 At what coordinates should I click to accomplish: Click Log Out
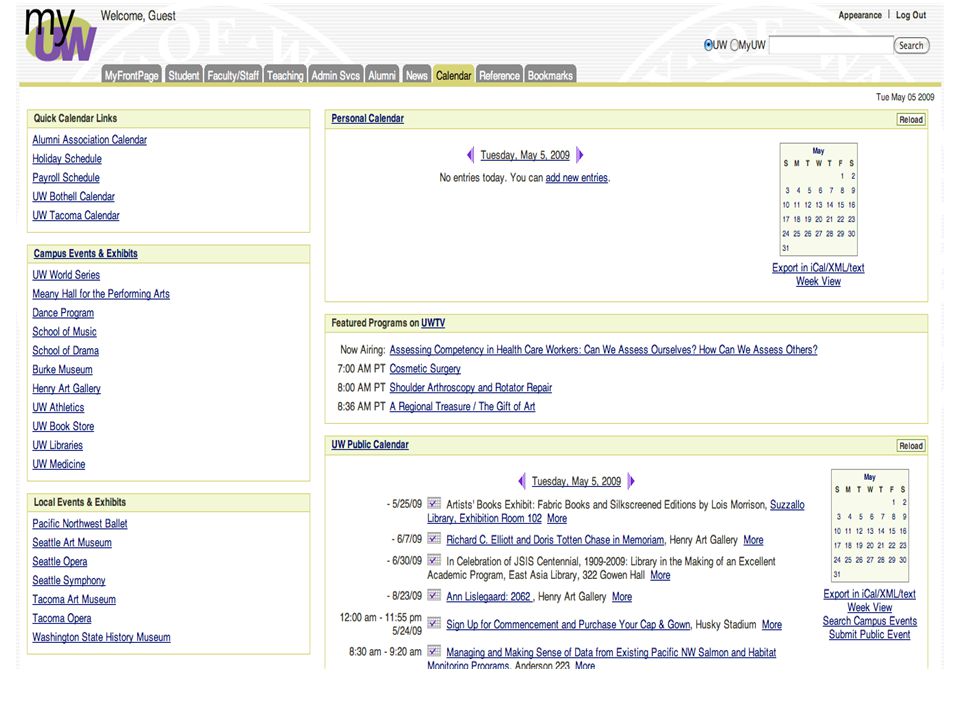point(911,15)
